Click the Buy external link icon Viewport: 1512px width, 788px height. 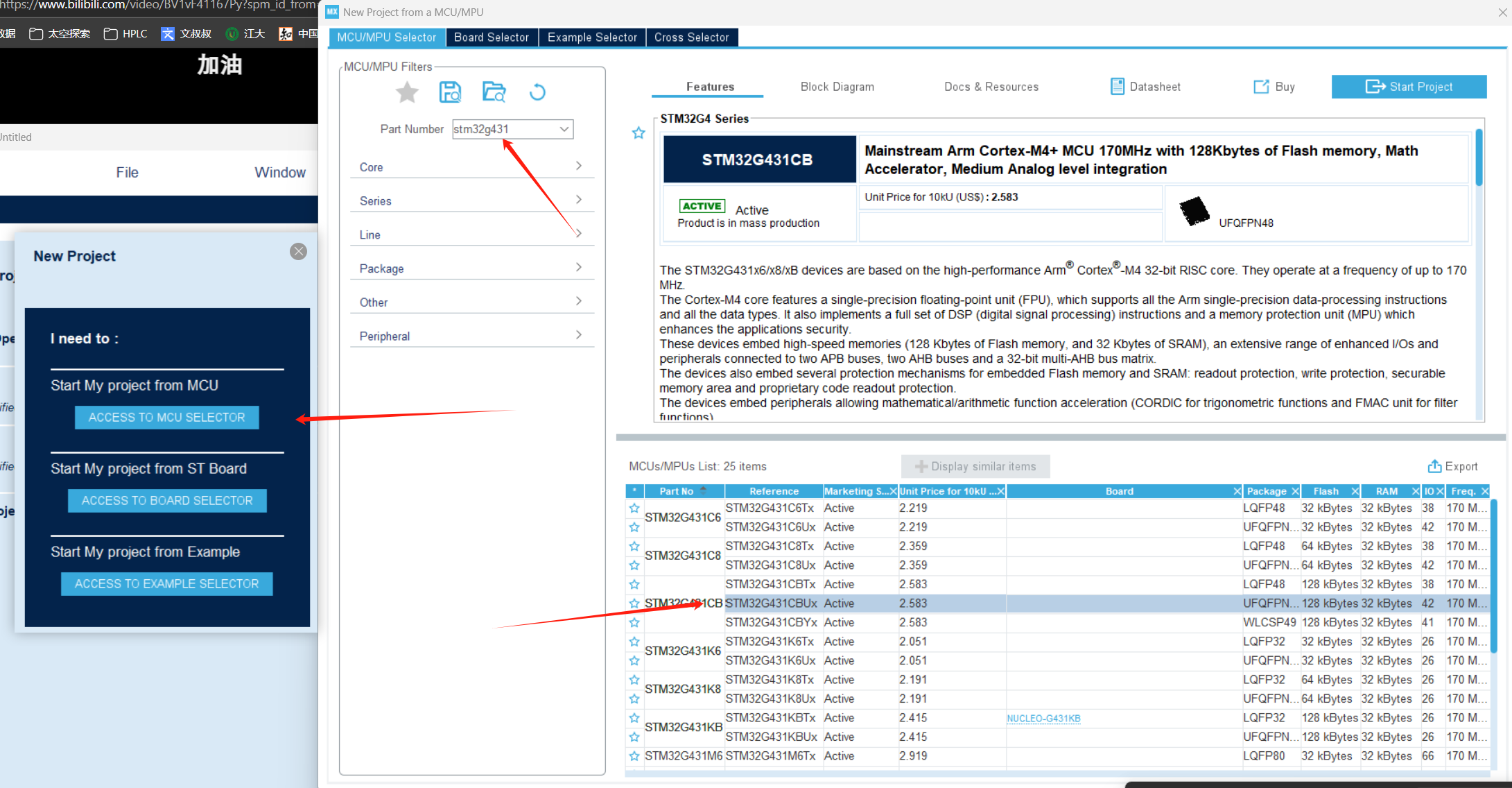[x=1260, y=87]
